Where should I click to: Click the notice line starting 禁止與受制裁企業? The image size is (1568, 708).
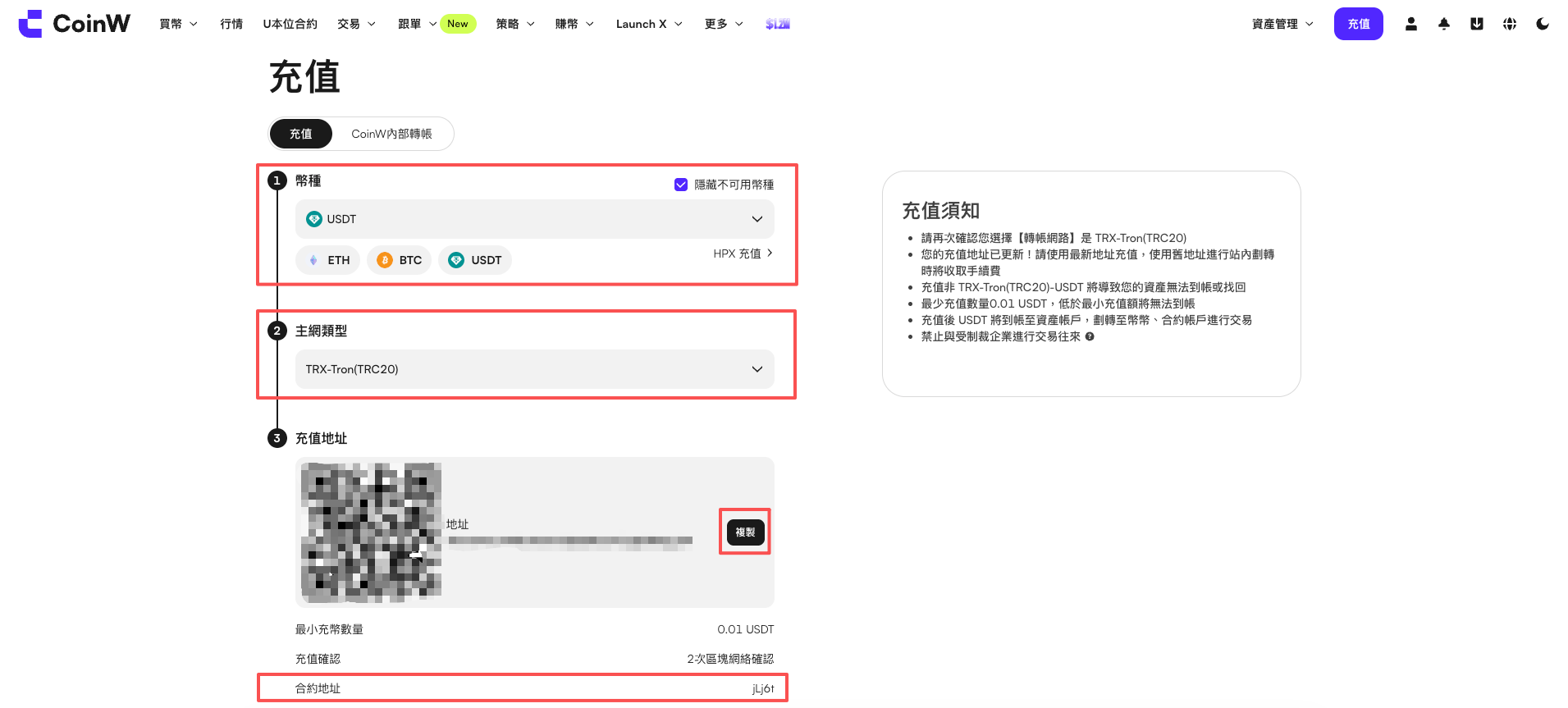pos(1000,336)
